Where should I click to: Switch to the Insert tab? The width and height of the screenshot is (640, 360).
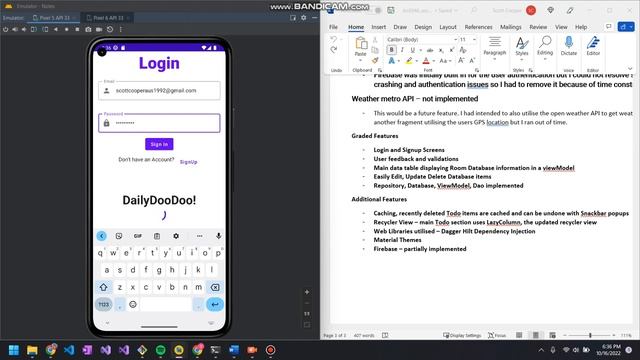[378, 27]
